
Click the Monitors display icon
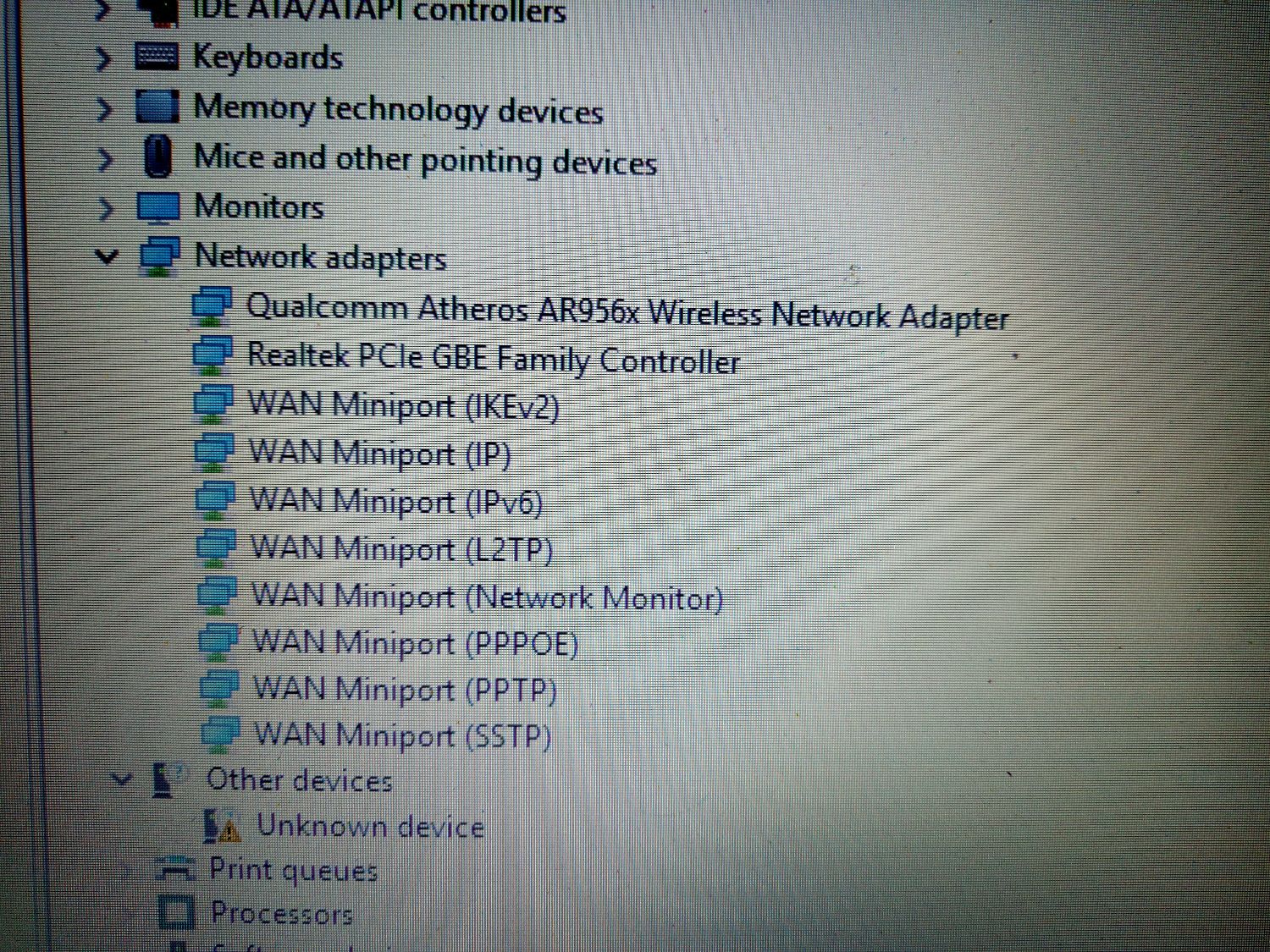point(158,208)
